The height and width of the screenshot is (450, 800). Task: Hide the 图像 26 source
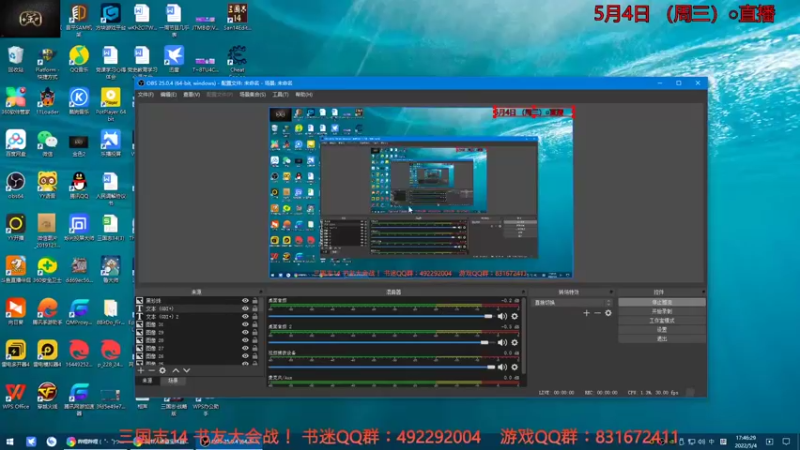pos(245,356)
